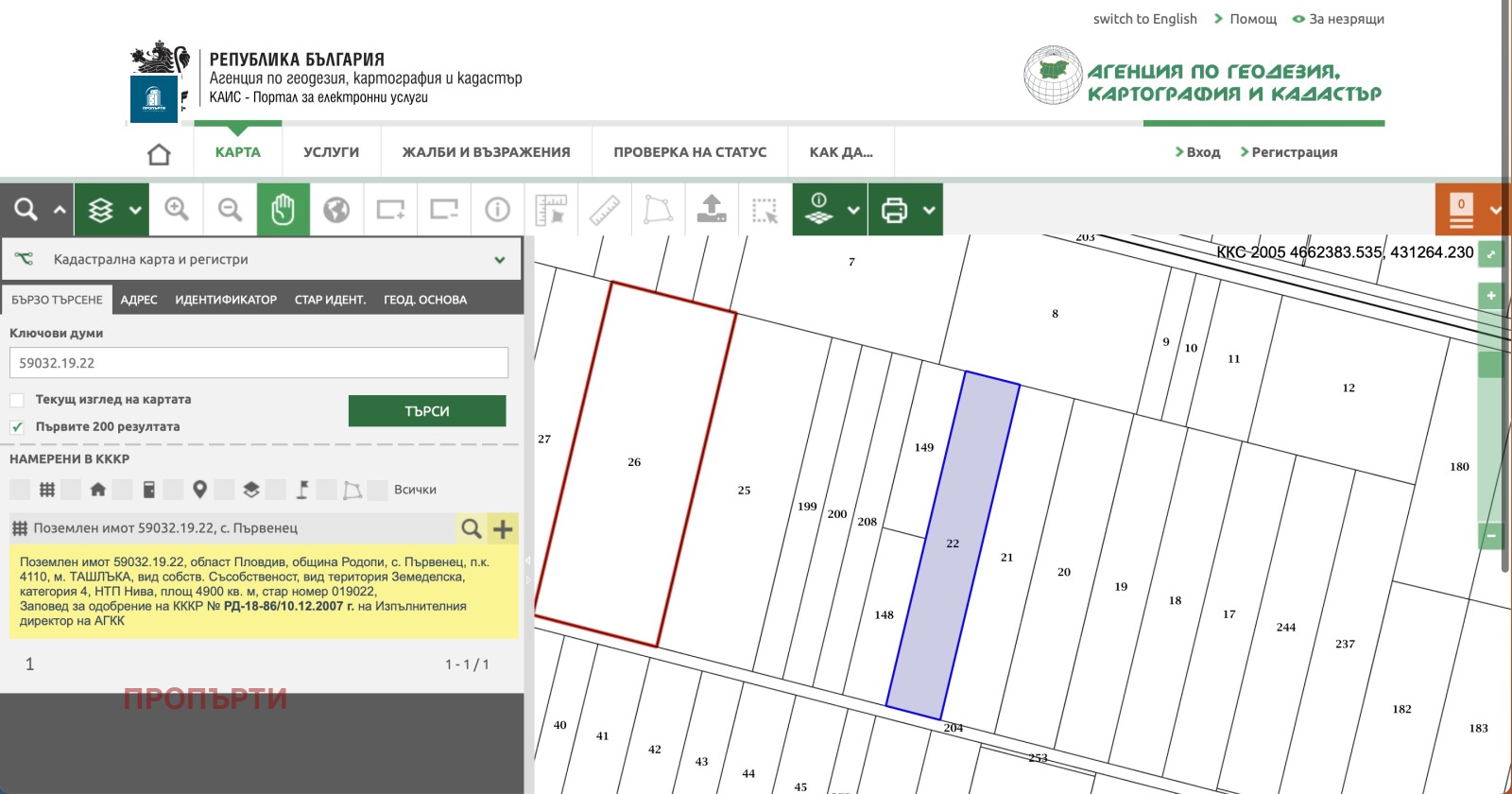Expand the layers dropdown arrow
The height and width of the screenshot is (794, 1512).
(135, 210)
